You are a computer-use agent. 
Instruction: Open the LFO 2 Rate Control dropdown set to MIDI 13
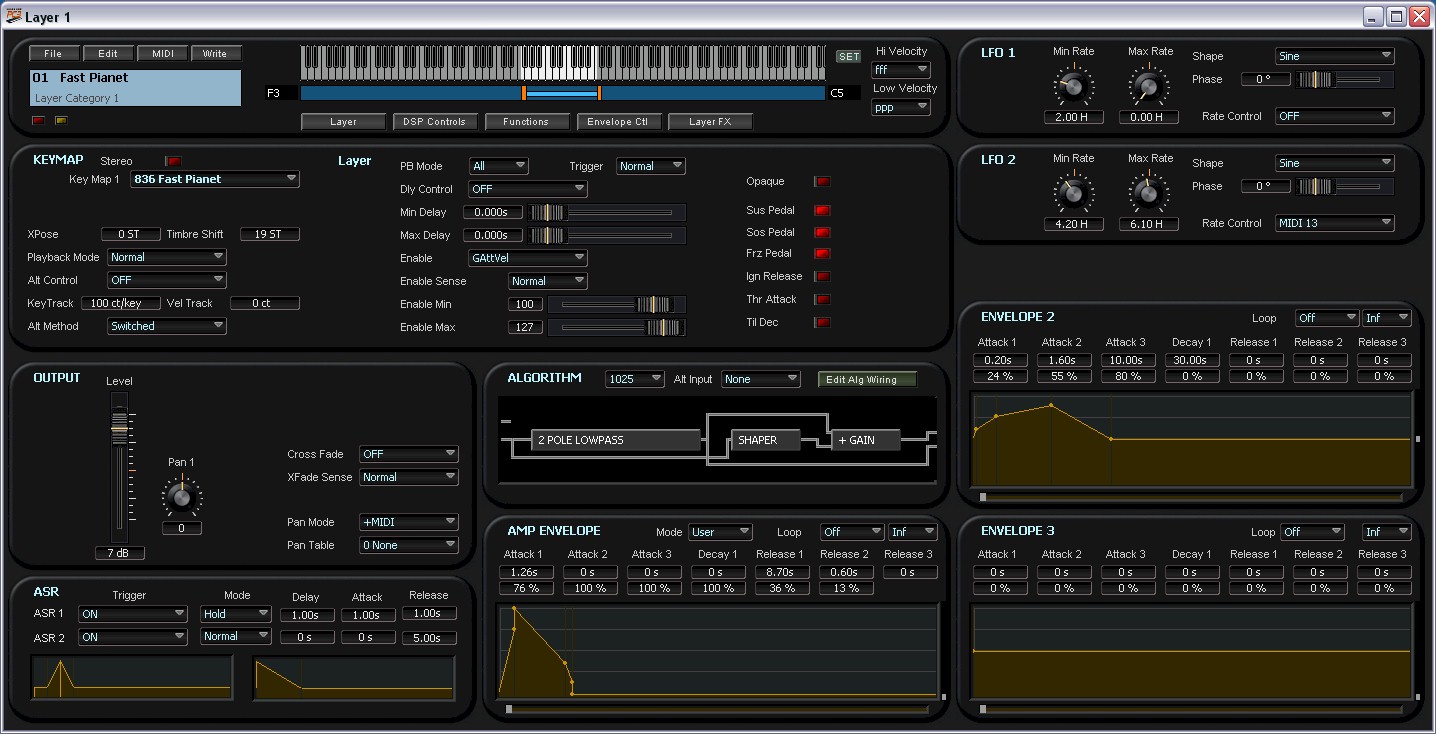[1334, 222]
